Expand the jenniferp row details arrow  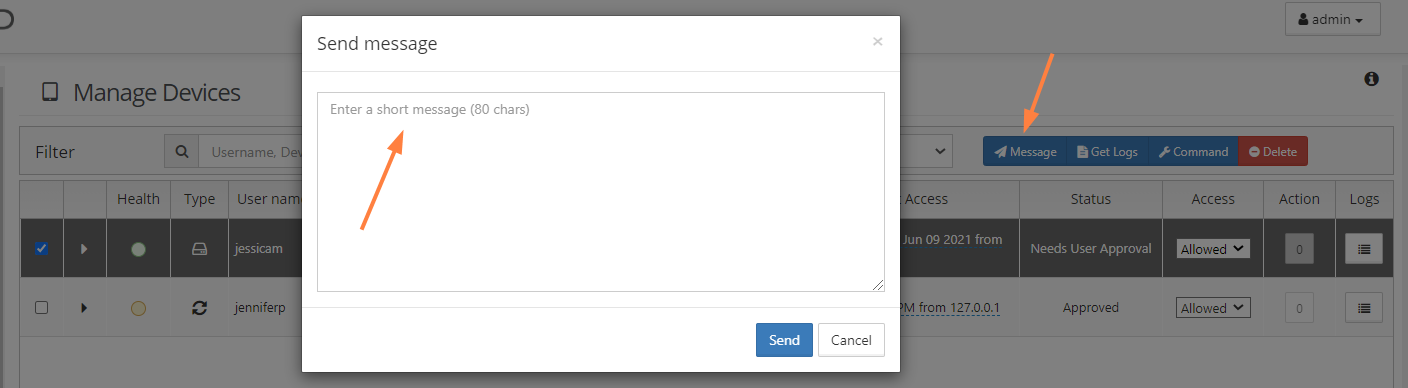coord(84,308)
